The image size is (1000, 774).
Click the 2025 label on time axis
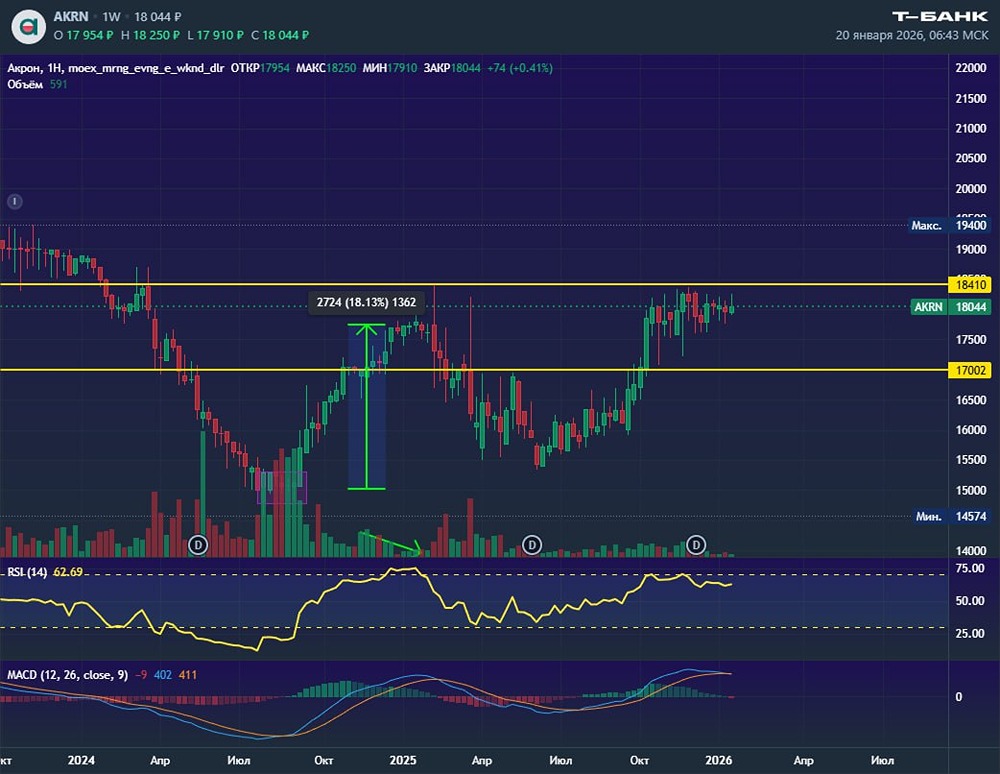[402, 760]
